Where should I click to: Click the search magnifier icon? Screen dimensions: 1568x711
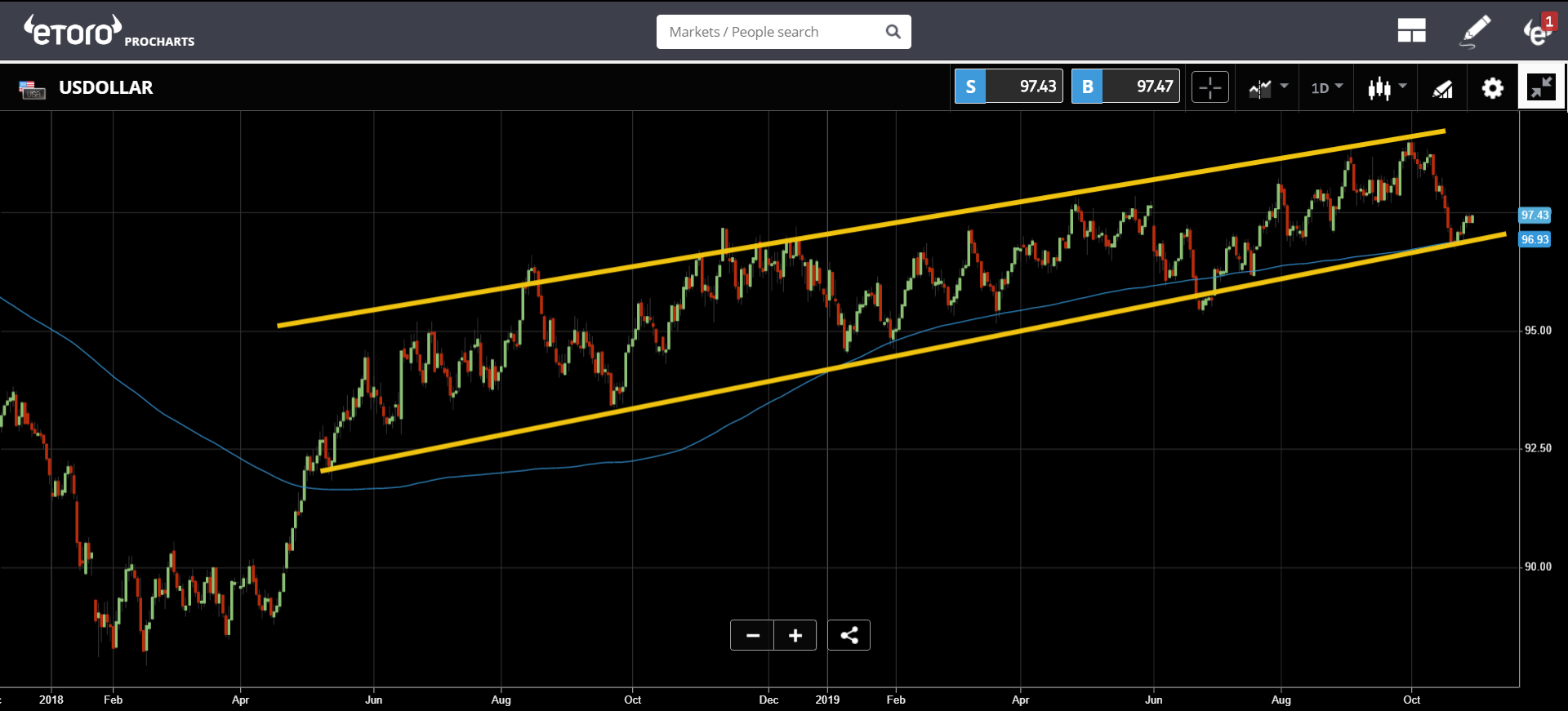[x=893, y=32]
